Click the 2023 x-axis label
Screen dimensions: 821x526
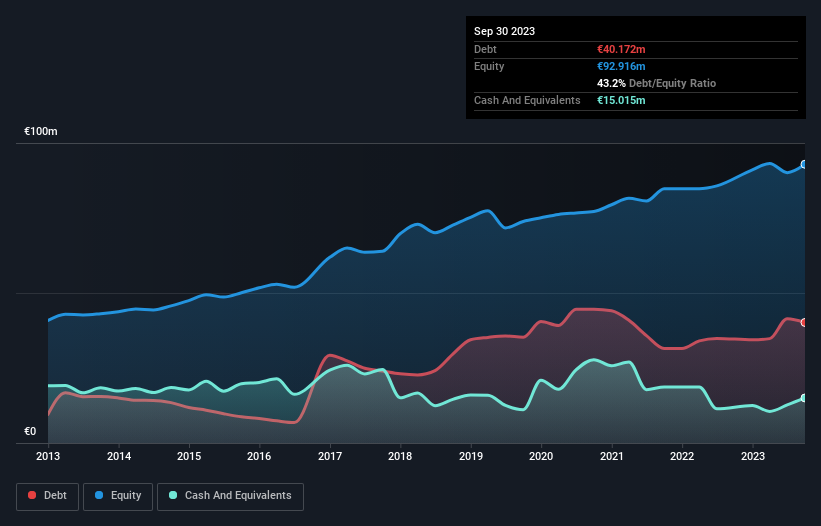pyautogui.click(x=753, y=456)
